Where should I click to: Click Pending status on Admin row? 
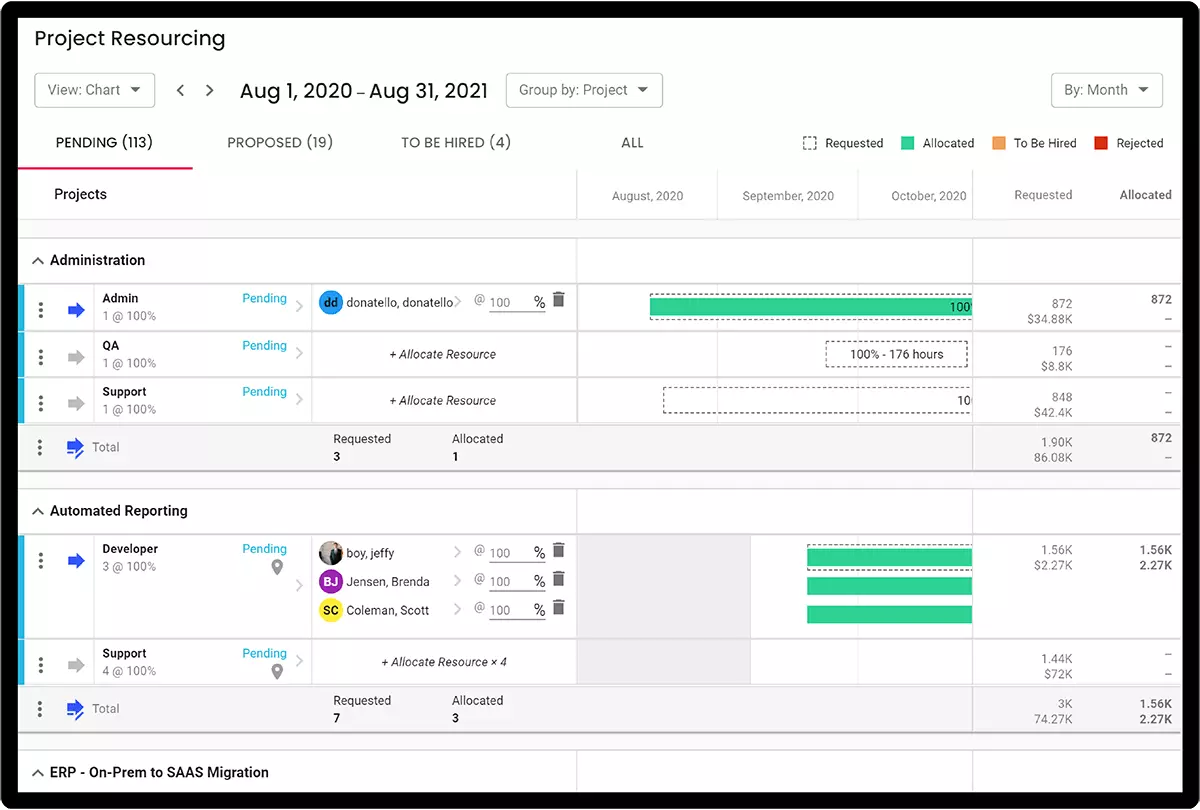tap(264, 298)
